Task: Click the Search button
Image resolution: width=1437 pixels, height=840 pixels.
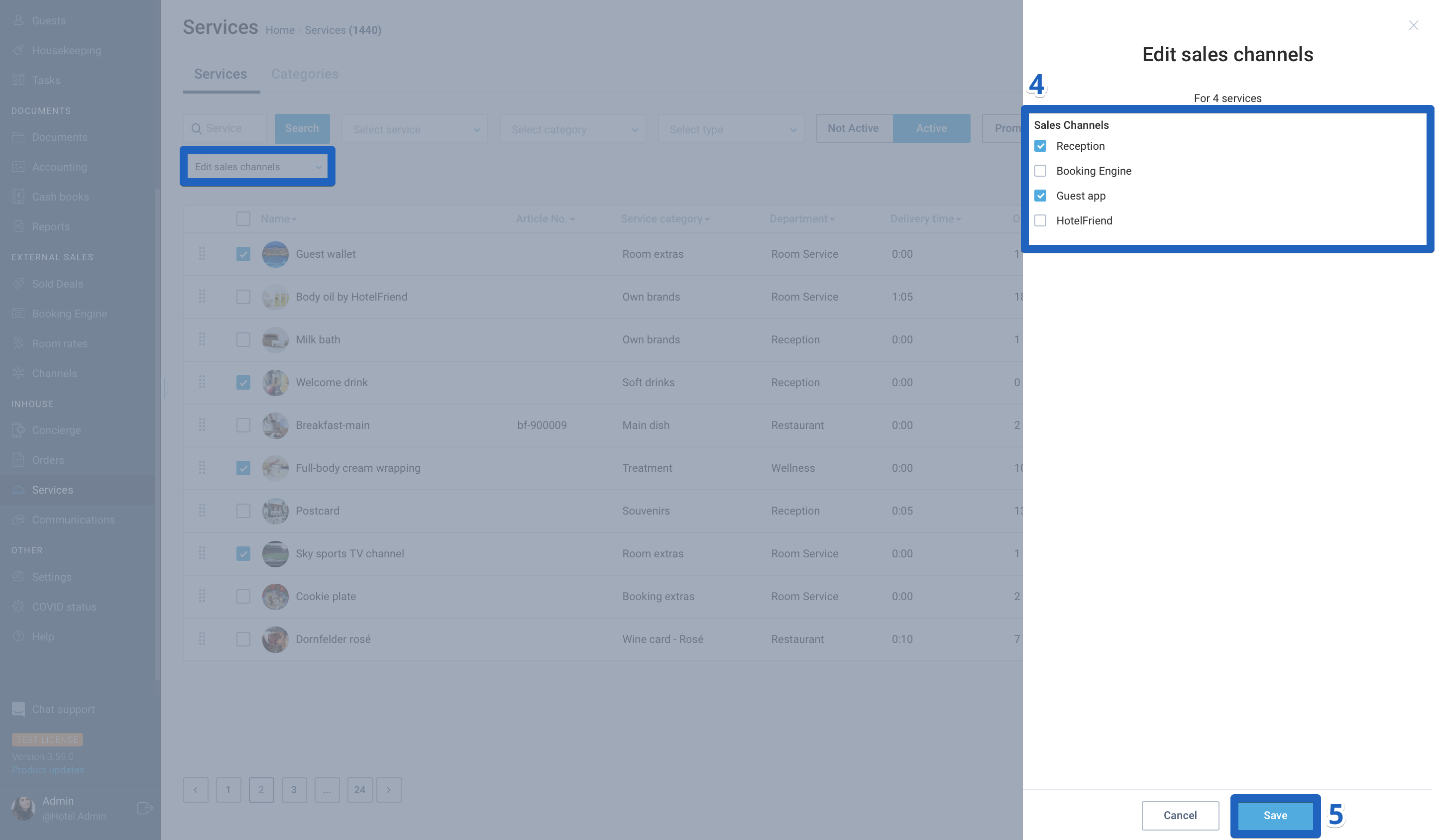Action: pyautogui.click(x=302, y=128)
